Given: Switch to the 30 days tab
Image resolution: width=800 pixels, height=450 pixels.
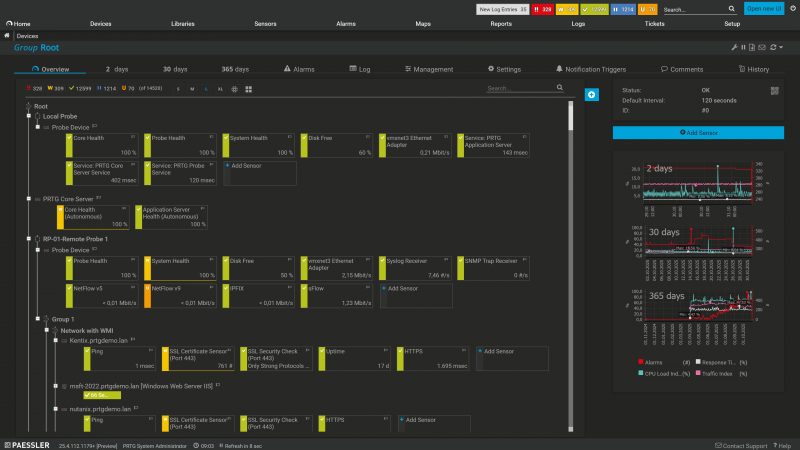Looking at the screenshot, I should 175,69.
